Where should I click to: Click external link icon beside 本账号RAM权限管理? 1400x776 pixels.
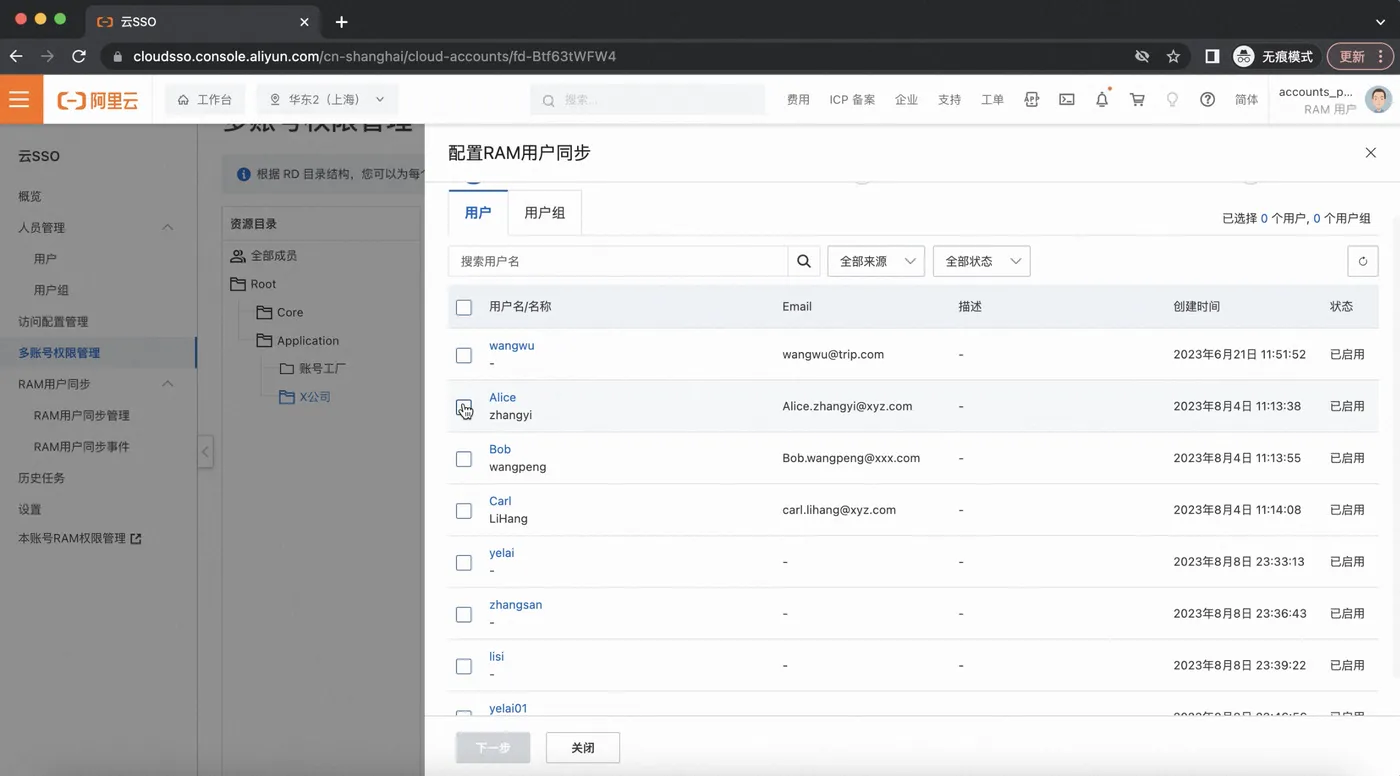pos(136,538)
